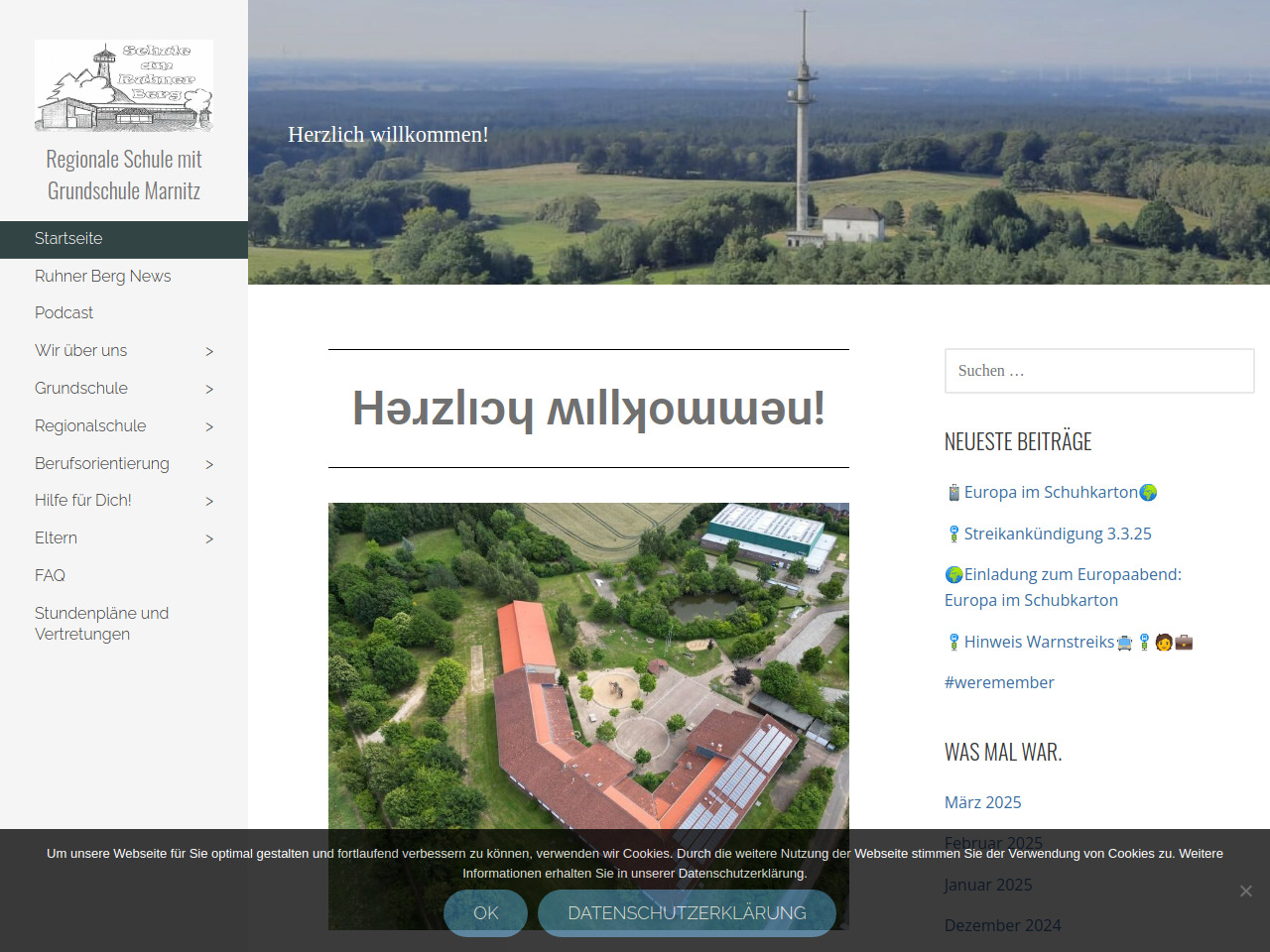Expand the Regionalschule submenu arrow
This screenshot has height=952, width=1270.
(209, 426)
